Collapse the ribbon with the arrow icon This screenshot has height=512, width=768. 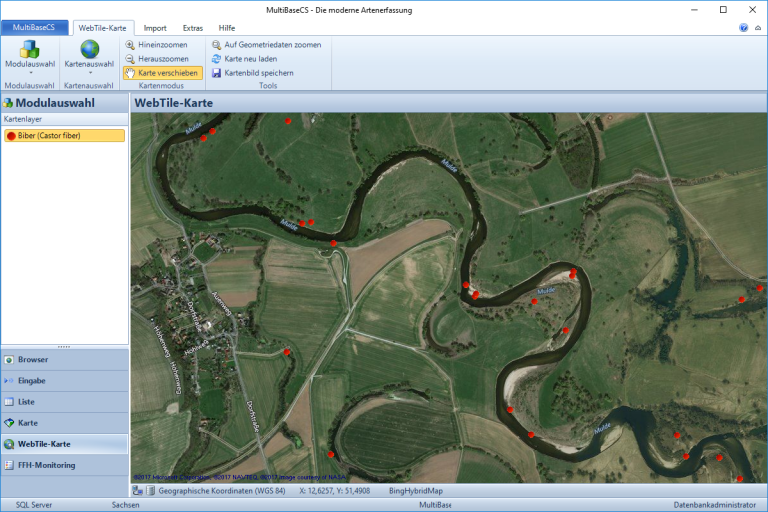pos(757,28)
